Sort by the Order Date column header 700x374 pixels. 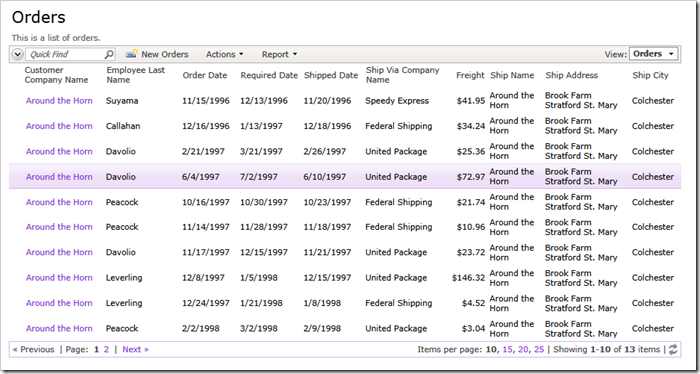[205, 75]
